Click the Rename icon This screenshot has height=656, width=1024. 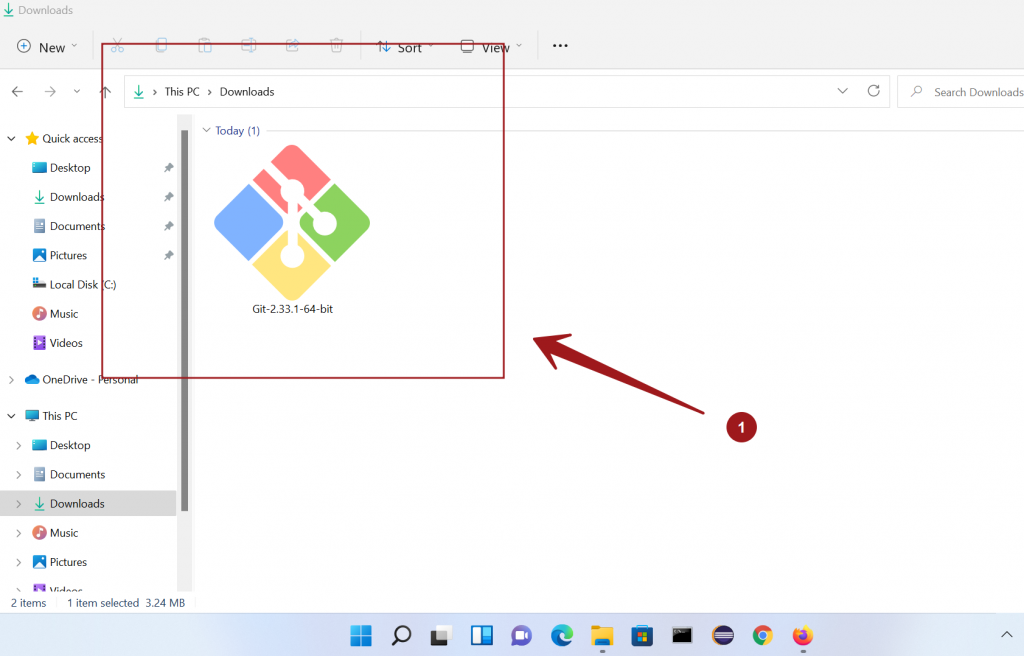pyautogui.click(x=248, y=46)
